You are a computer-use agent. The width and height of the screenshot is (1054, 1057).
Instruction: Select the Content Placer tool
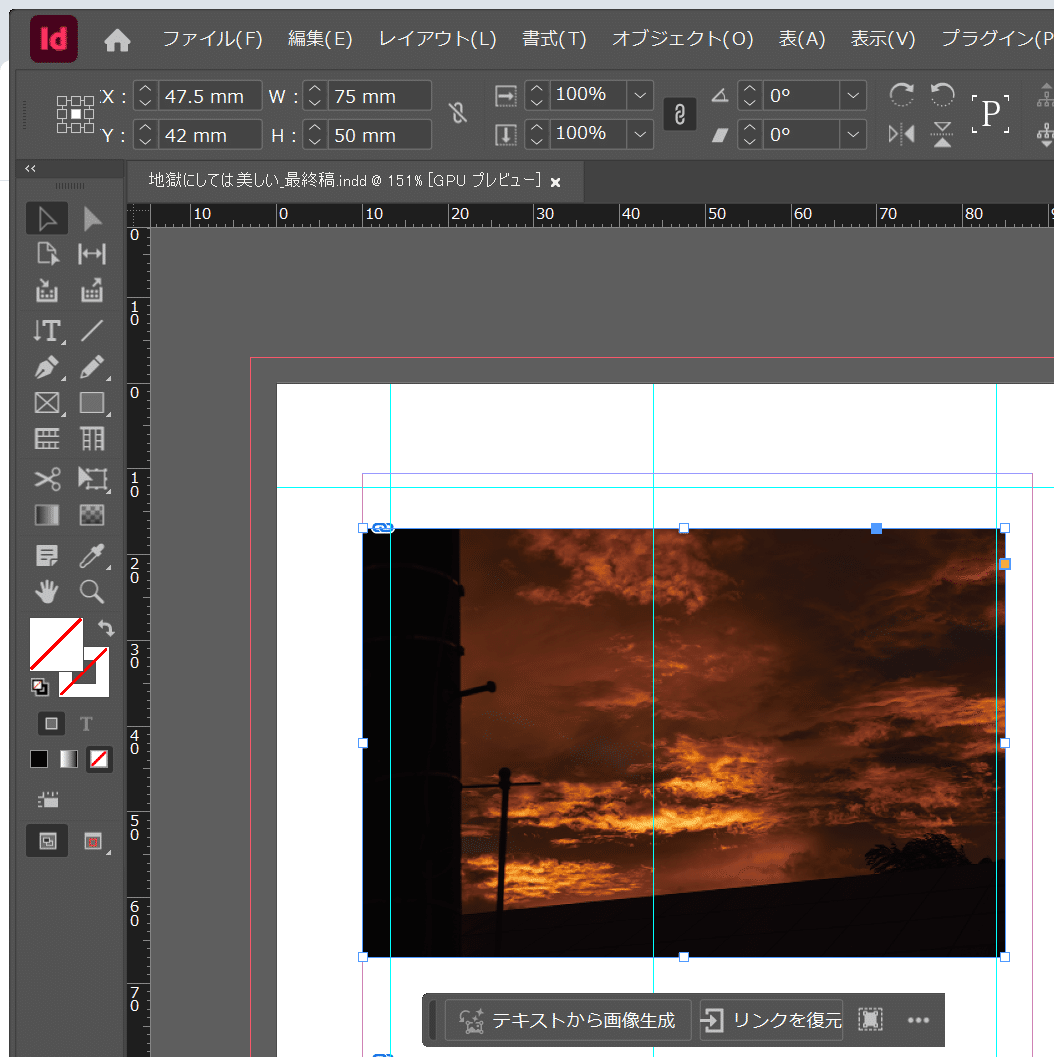coord(92,291)
